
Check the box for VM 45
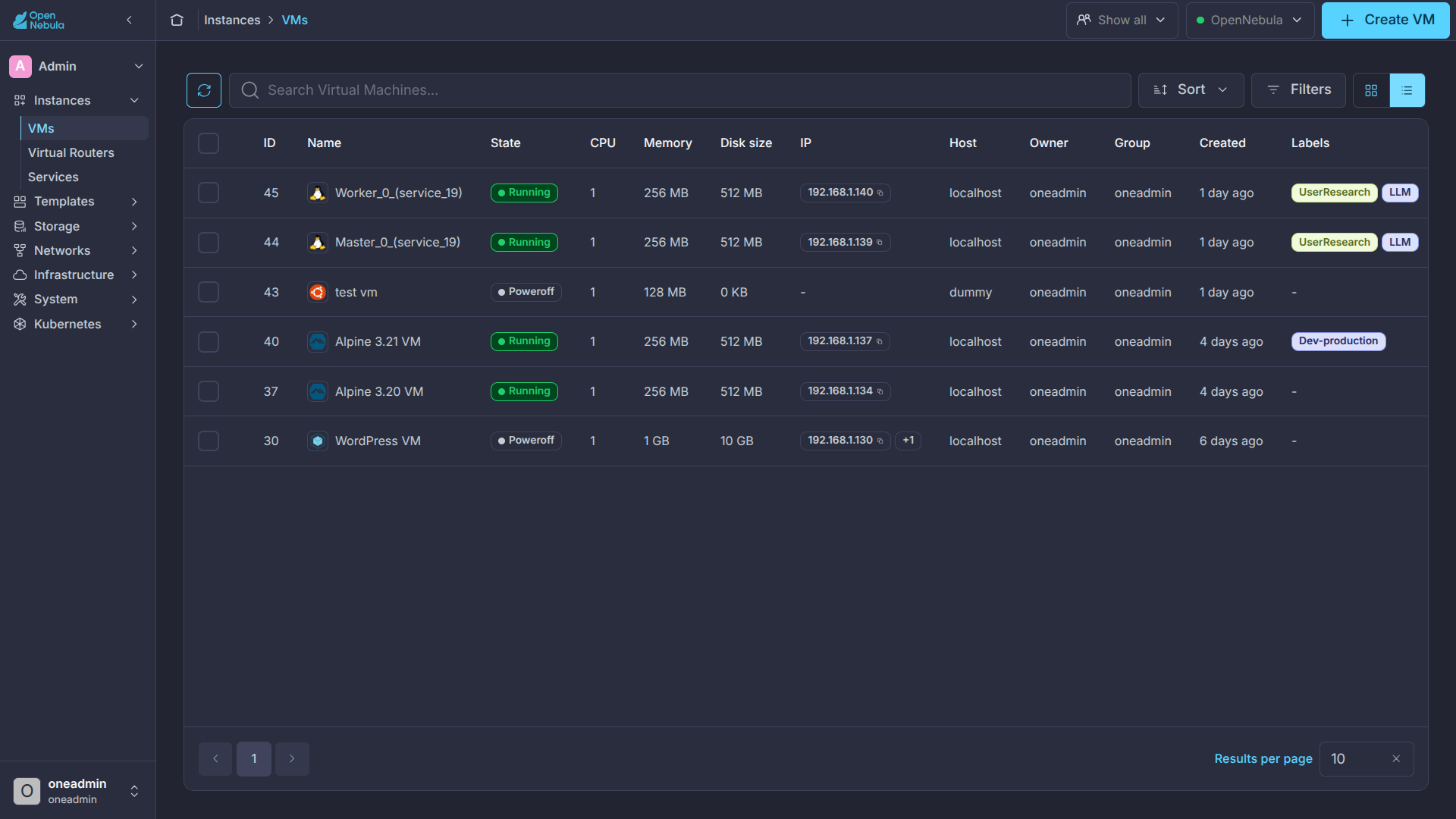pyautogui.click(x=209, y=193)
